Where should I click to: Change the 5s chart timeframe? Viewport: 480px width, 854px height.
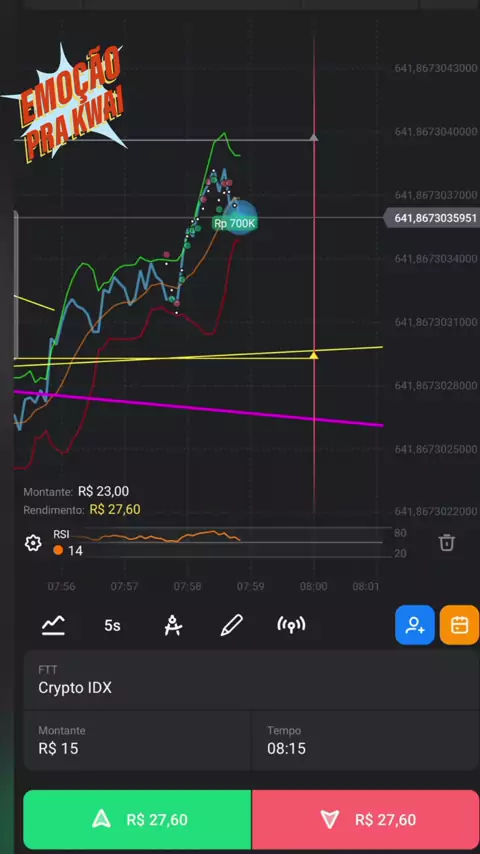112,626
